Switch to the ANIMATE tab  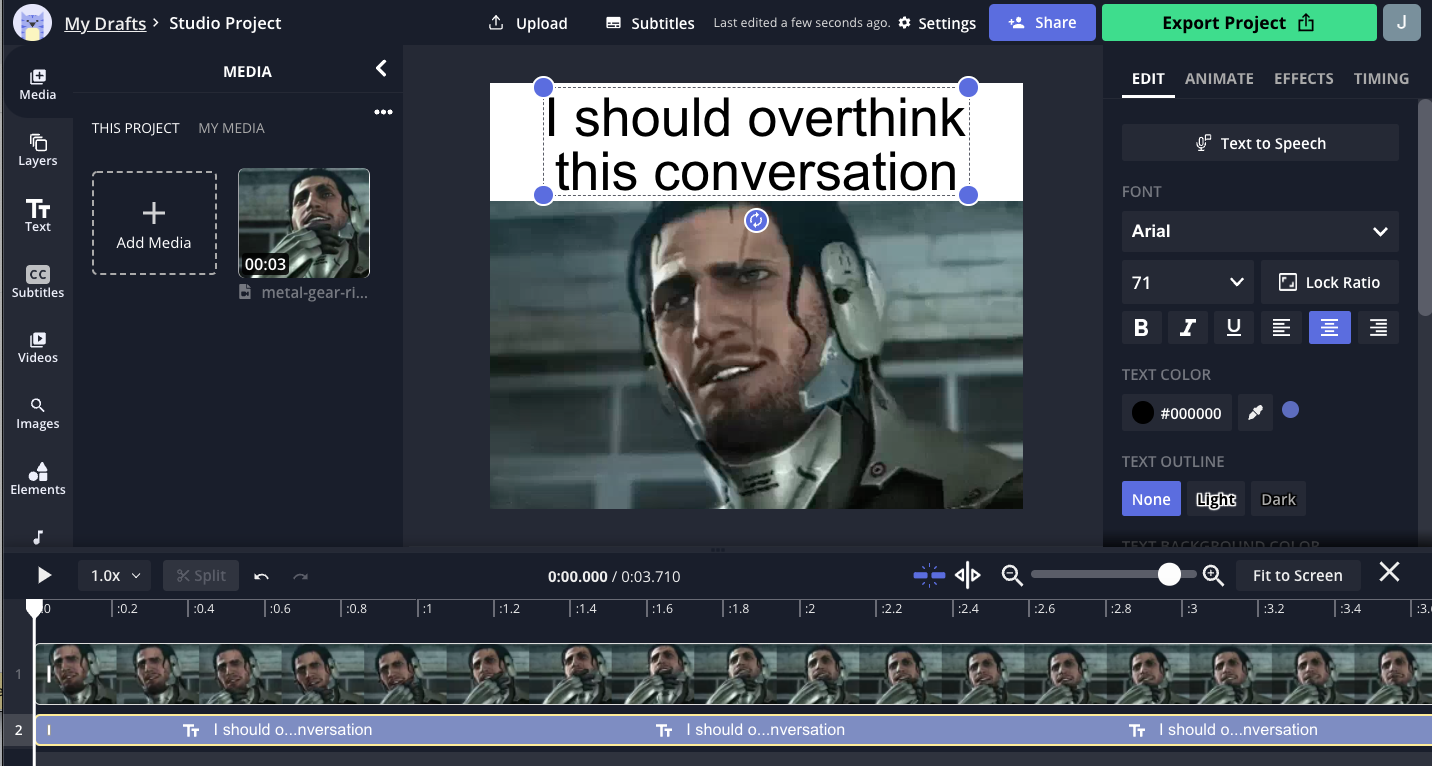[x=1219, y=79]
